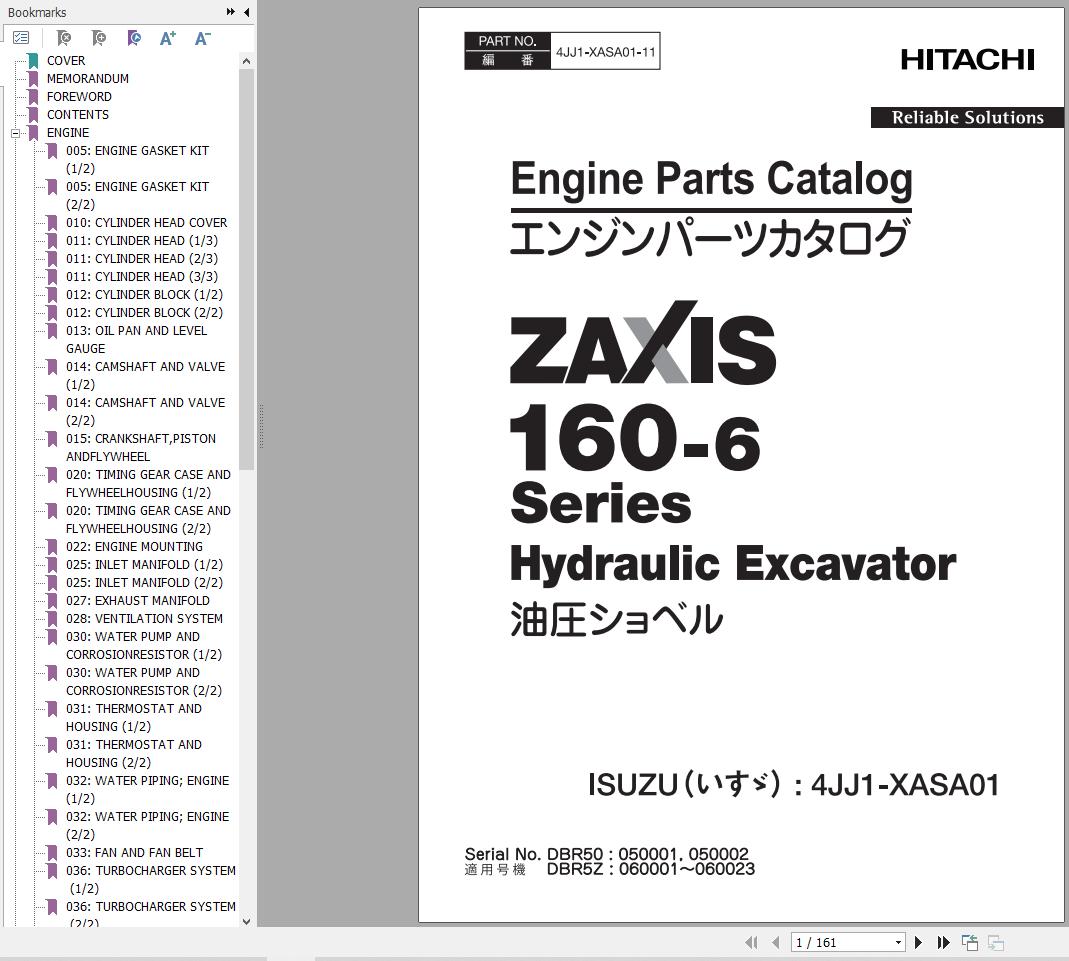Screen dimensions: 1069x961
Task: Open 033: FAN AND FAN BELT bookmark
Action: 134,853
